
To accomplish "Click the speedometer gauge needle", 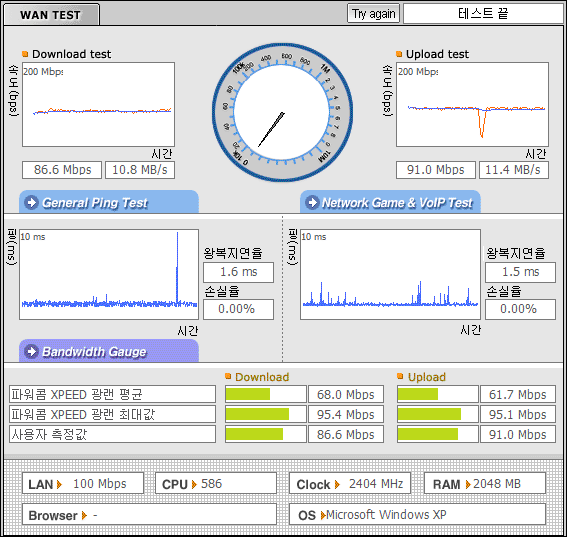I will tap(271, 129).
